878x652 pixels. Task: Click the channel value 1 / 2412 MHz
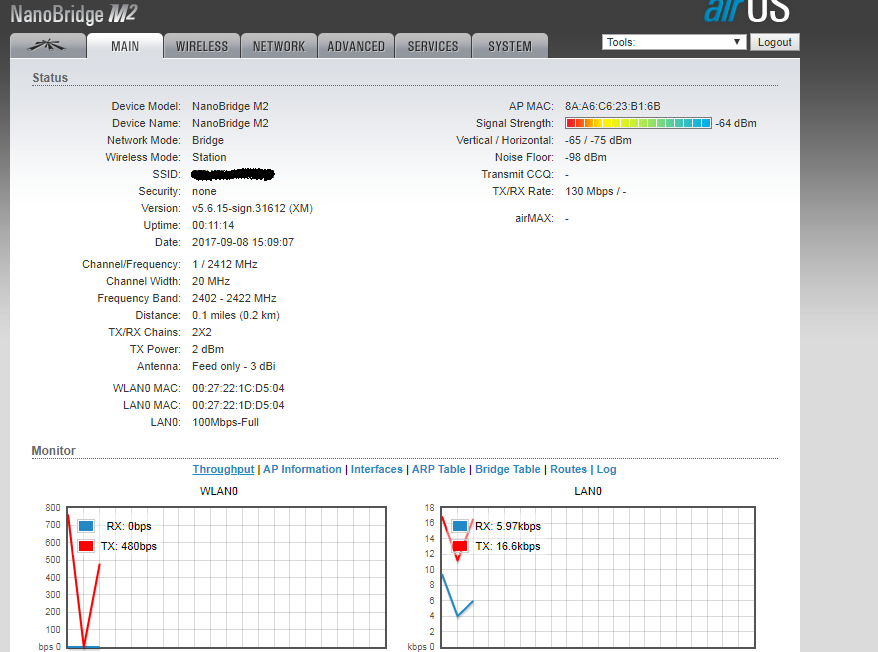pyautogui.click(x=225, y=264)
